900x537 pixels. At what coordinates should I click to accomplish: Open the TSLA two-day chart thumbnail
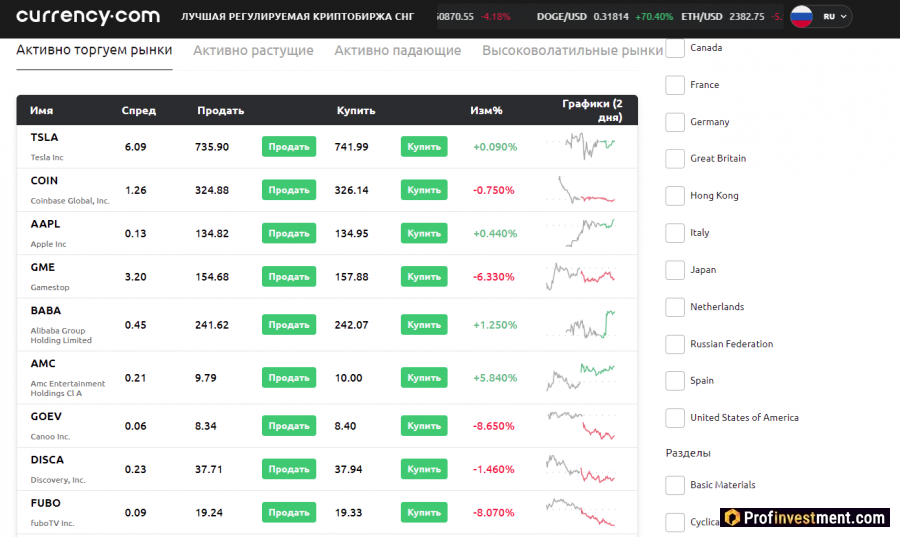click(581, 146)
